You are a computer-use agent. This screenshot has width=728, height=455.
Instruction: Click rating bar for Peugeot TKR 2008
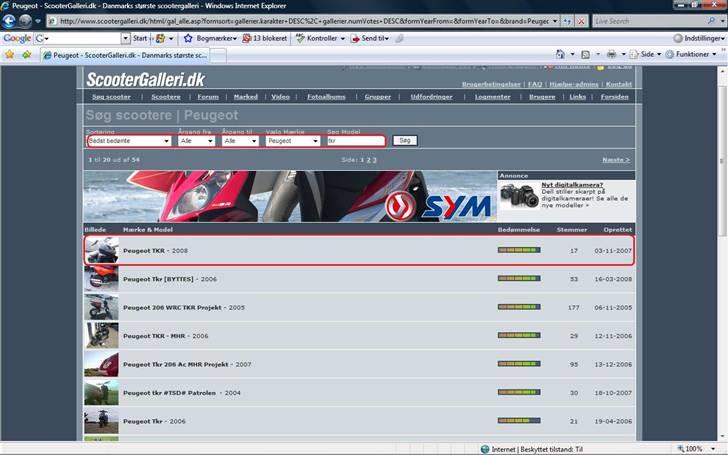point(519,250)
